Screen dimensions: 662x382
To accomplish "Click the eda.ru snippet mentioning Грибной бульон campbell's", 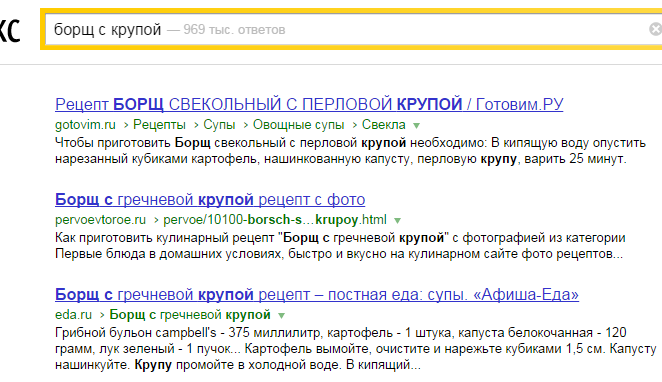I will (x=355, y=349).
